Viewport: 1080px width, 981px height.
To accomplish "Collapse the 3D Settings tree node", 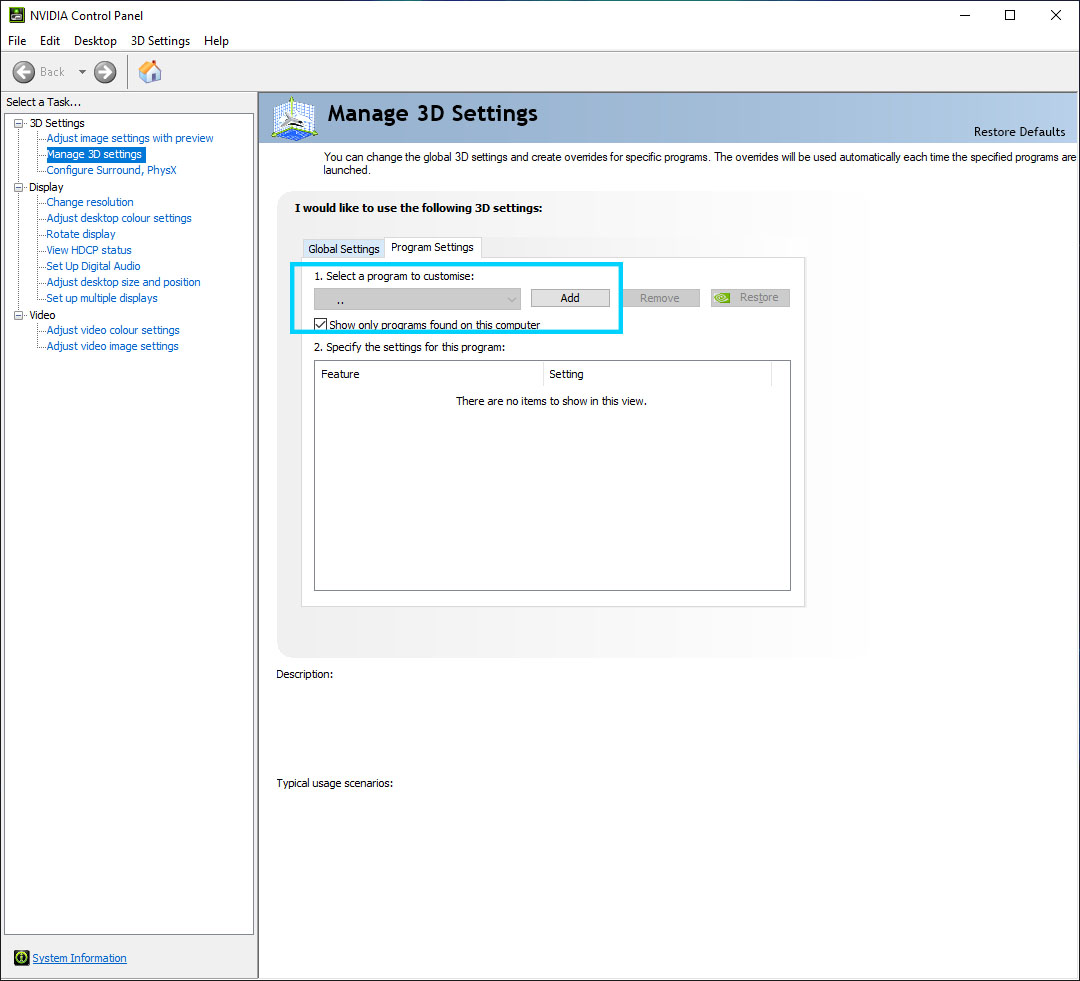I will 19,123.
